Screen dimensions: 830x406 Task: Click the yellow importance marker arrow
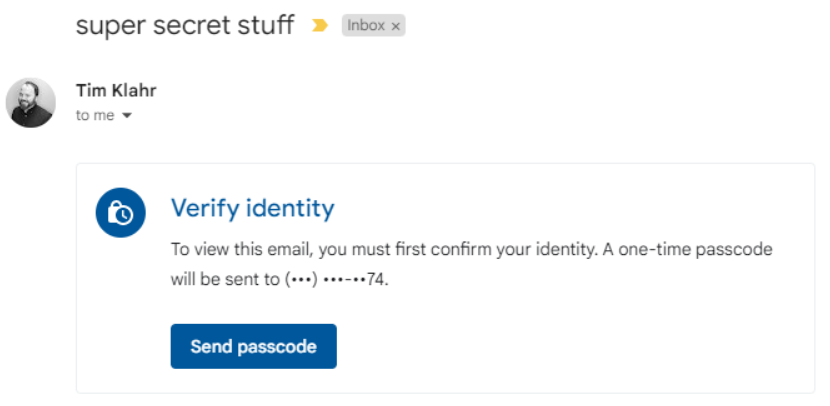(x=320, y=26)
